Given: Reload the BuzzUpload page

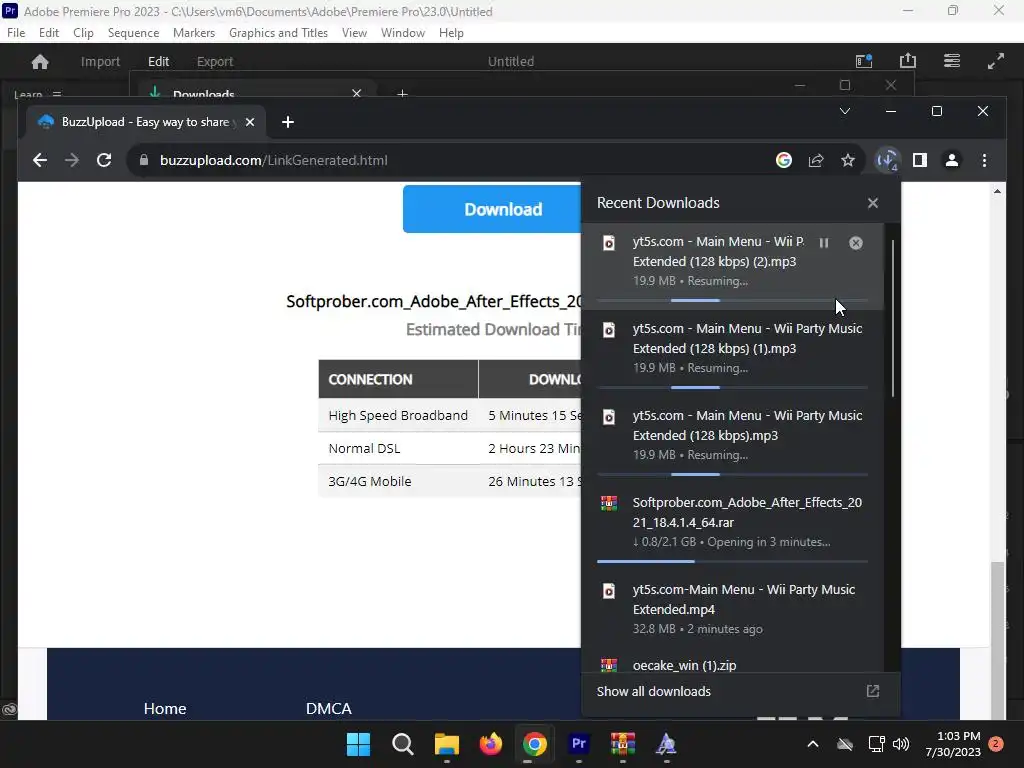Looking at the screenshot, I should pyautogui.click(x=104, y=160).
